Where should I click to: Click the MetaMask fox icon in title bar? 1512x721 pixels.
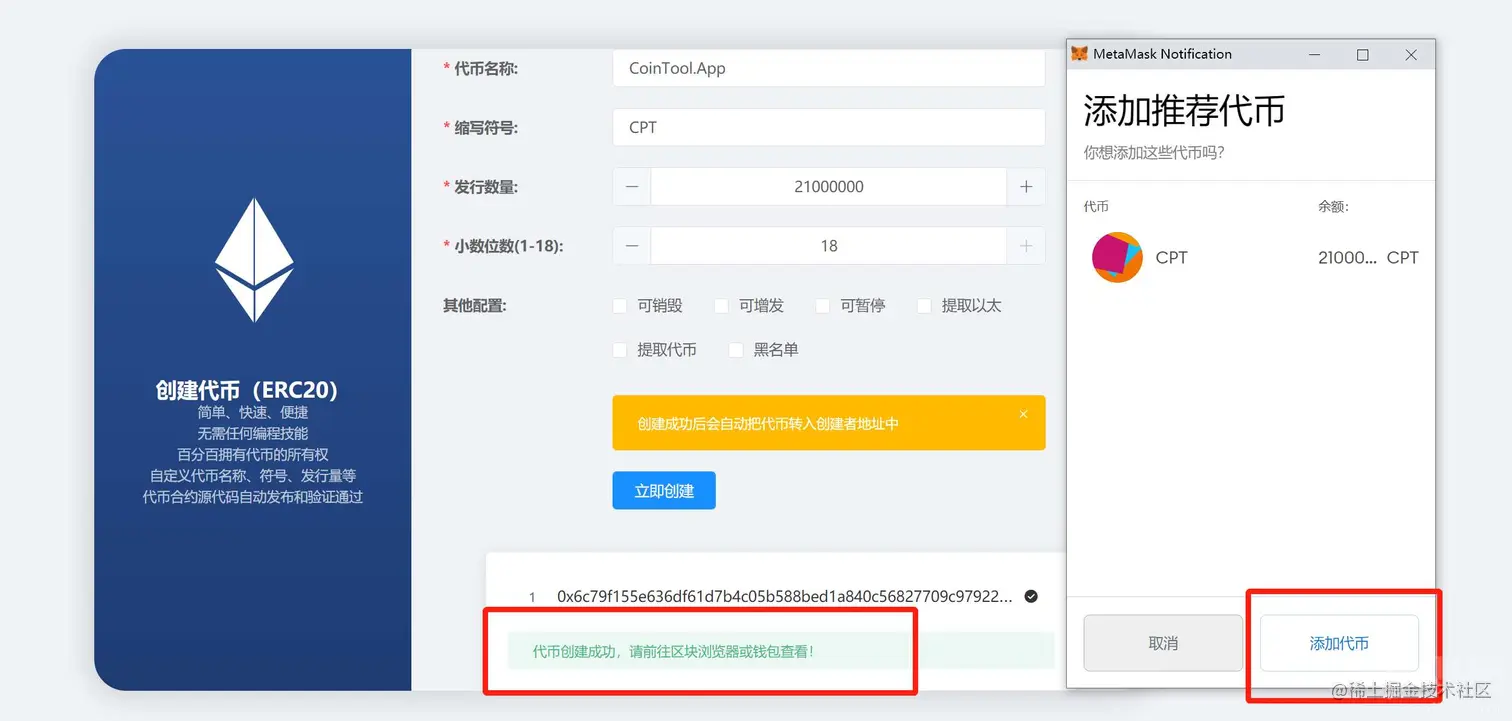[1079, 54]
